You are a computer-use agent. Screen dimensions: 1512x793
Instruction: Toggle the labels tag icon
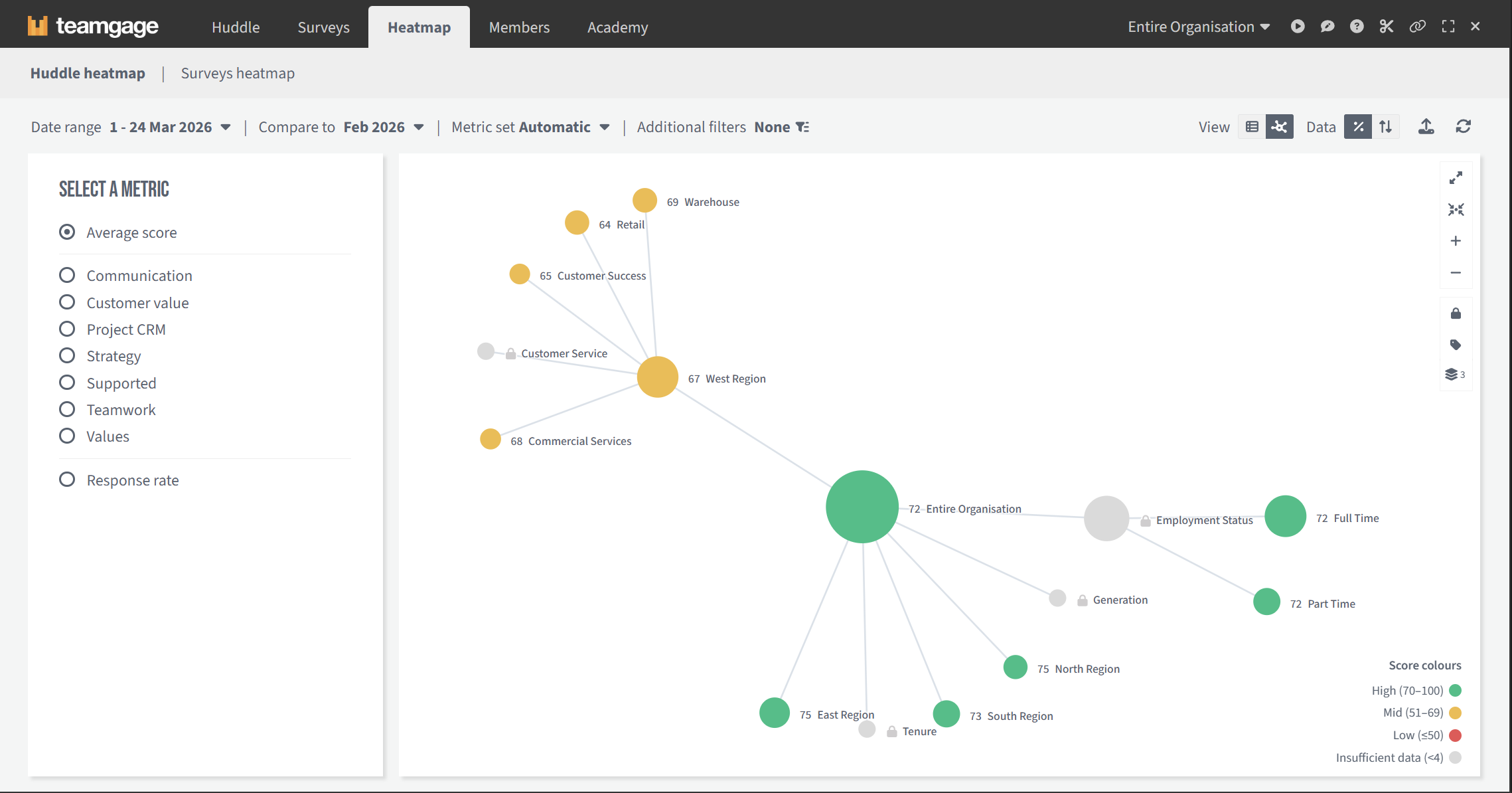[x=1456, y=345]
